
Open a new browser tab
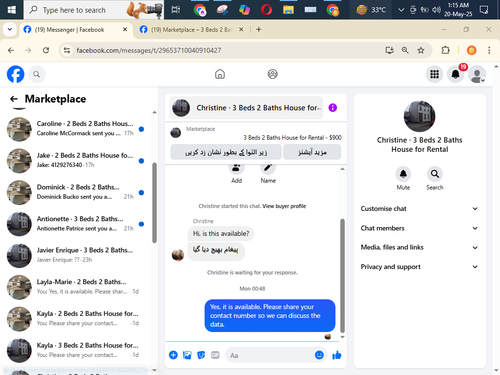[x=259, y=30]
